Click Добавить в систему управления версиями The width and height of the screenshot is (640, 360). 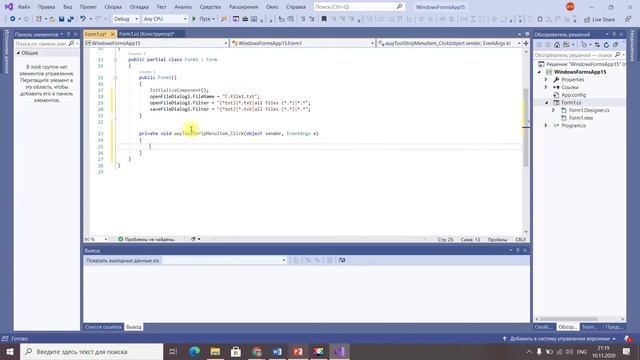tap(559, 339)
